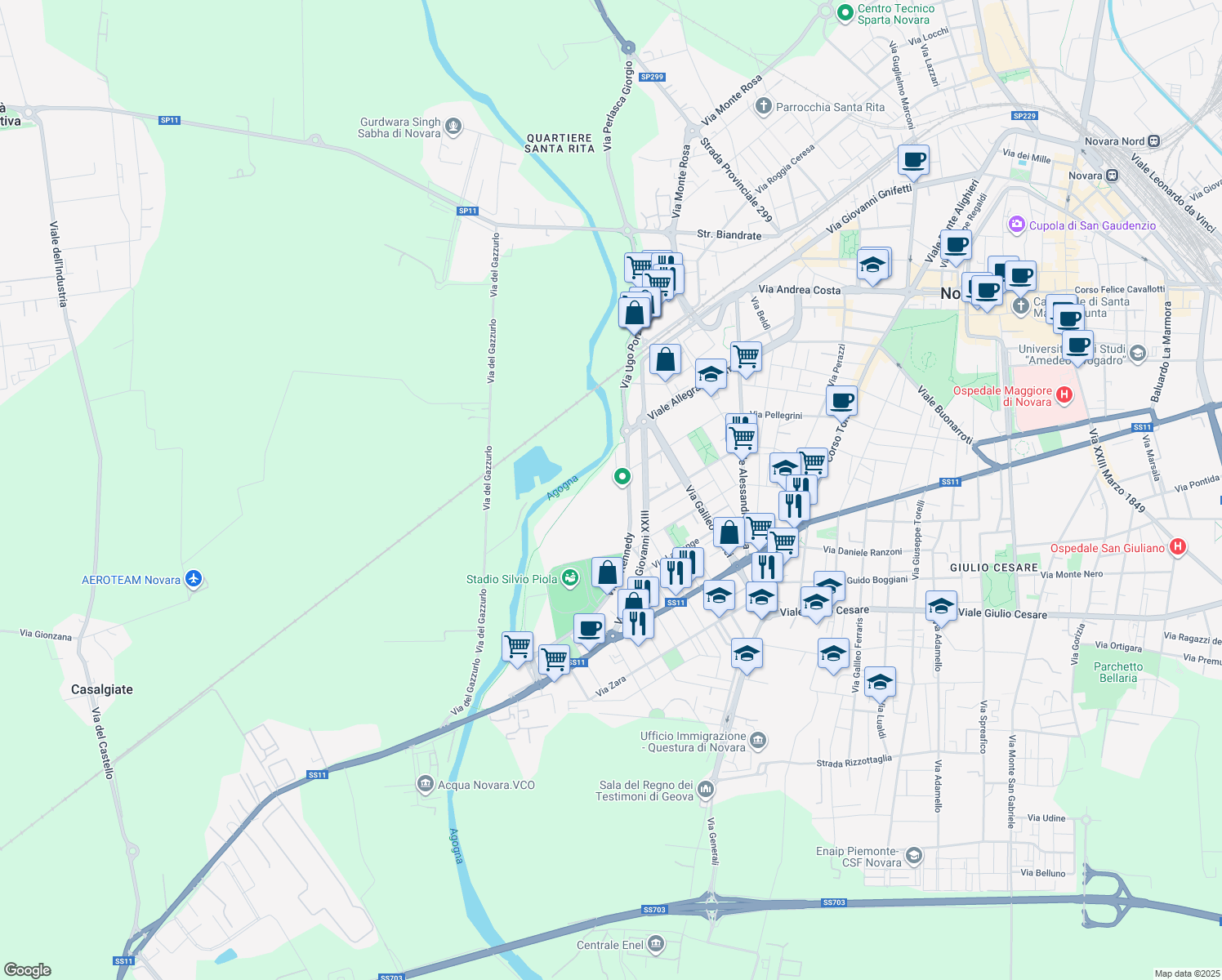Open the Ospedale San Giuliano hospital pin
Image resolution: width=1222 pixels, height=980 pixels.
(1177, 547)
